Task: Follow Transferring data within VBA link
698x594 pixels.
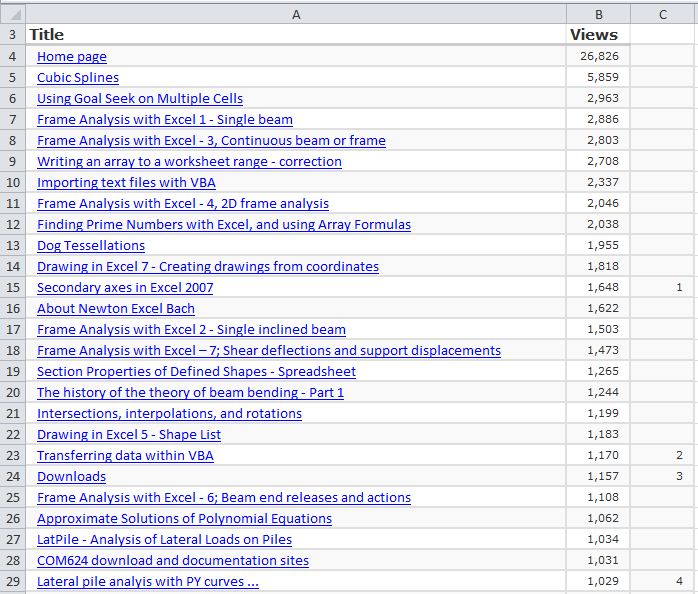Action: [125, 456]
